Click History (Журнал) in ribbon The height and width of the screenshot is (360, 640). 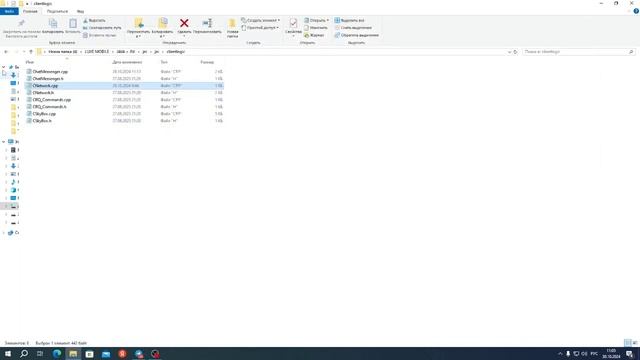click(x=314, y=36)
